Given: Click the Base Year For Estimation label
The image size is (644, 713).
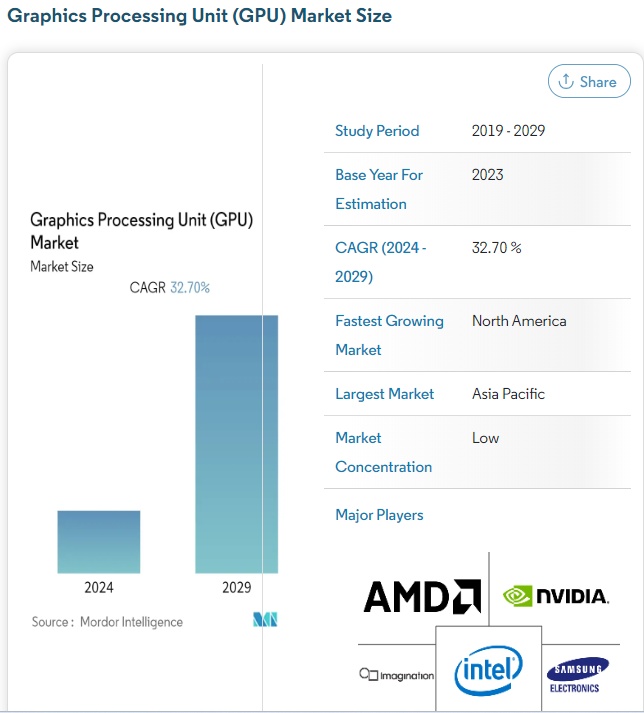Looking at the screenshot, I should click(x=379, y=189).
